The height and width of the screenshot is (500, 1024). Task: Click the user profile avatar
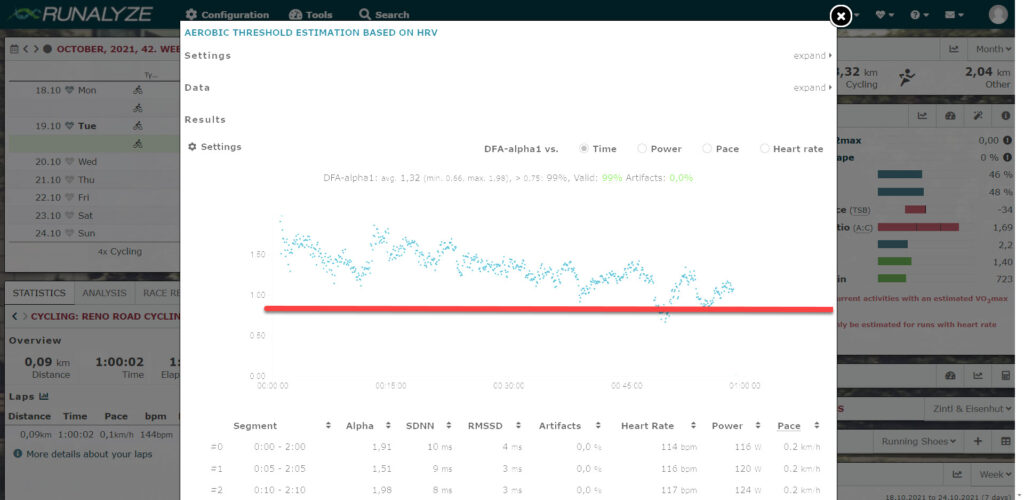[x=998, y=14]
